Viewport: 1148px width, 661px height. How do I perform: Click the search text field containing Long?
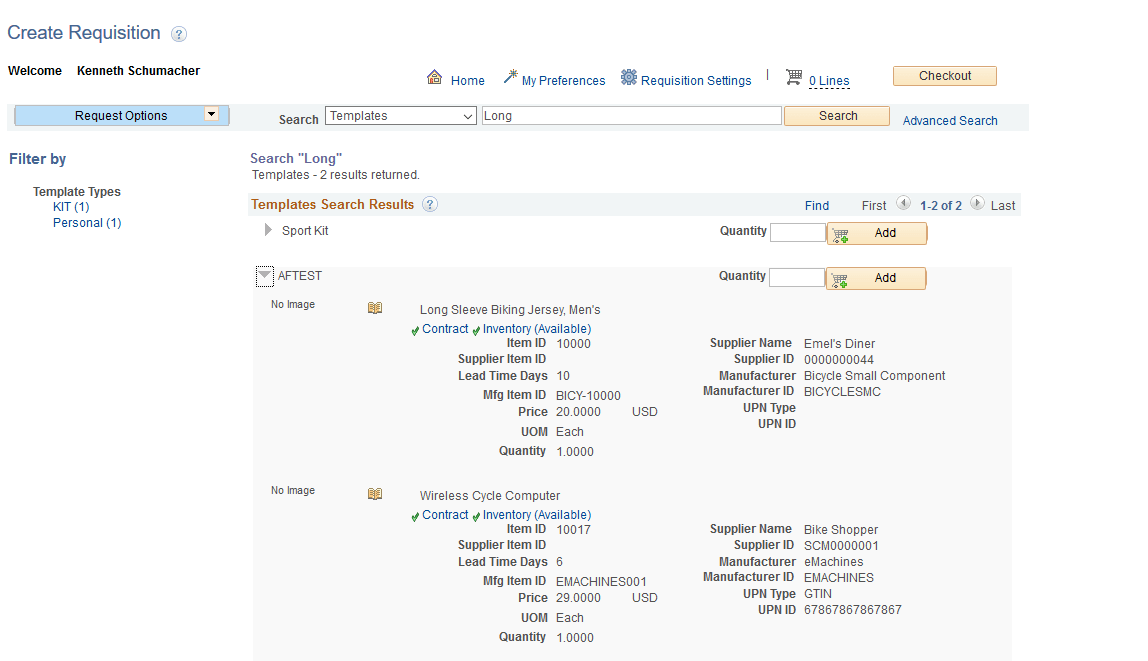[632, 116]
